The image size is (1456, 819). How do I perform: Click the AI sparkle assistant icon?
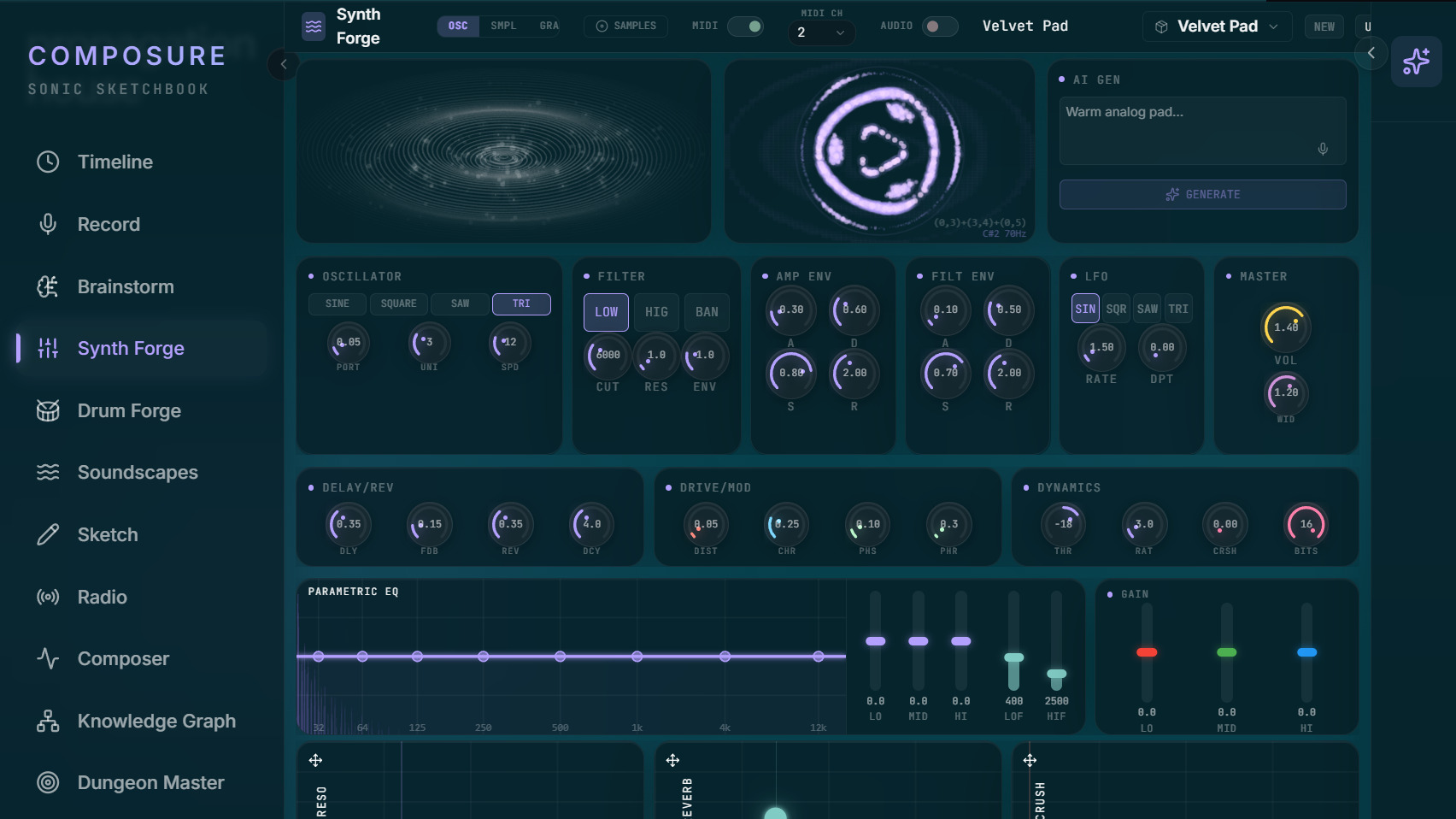click(x=1416, y=62)
